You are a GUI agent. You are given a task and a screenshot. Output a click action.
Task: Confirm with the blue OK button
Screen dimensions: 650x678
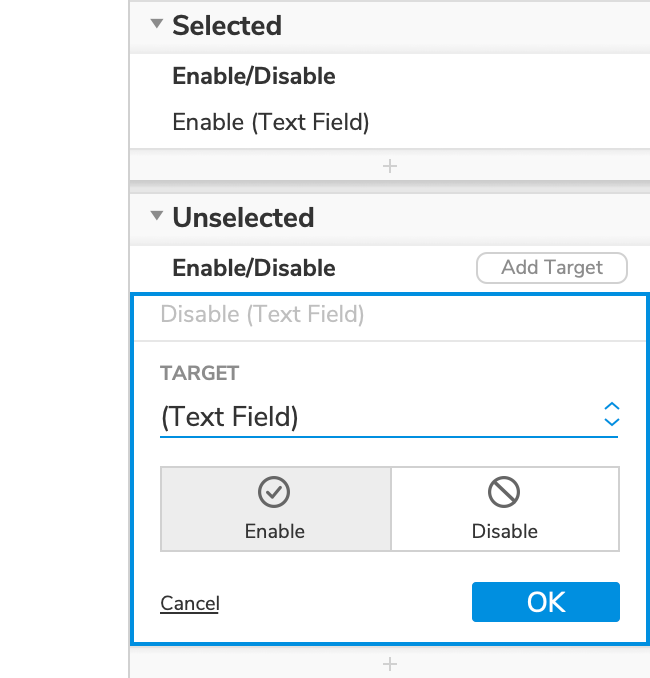coord(546,602)
